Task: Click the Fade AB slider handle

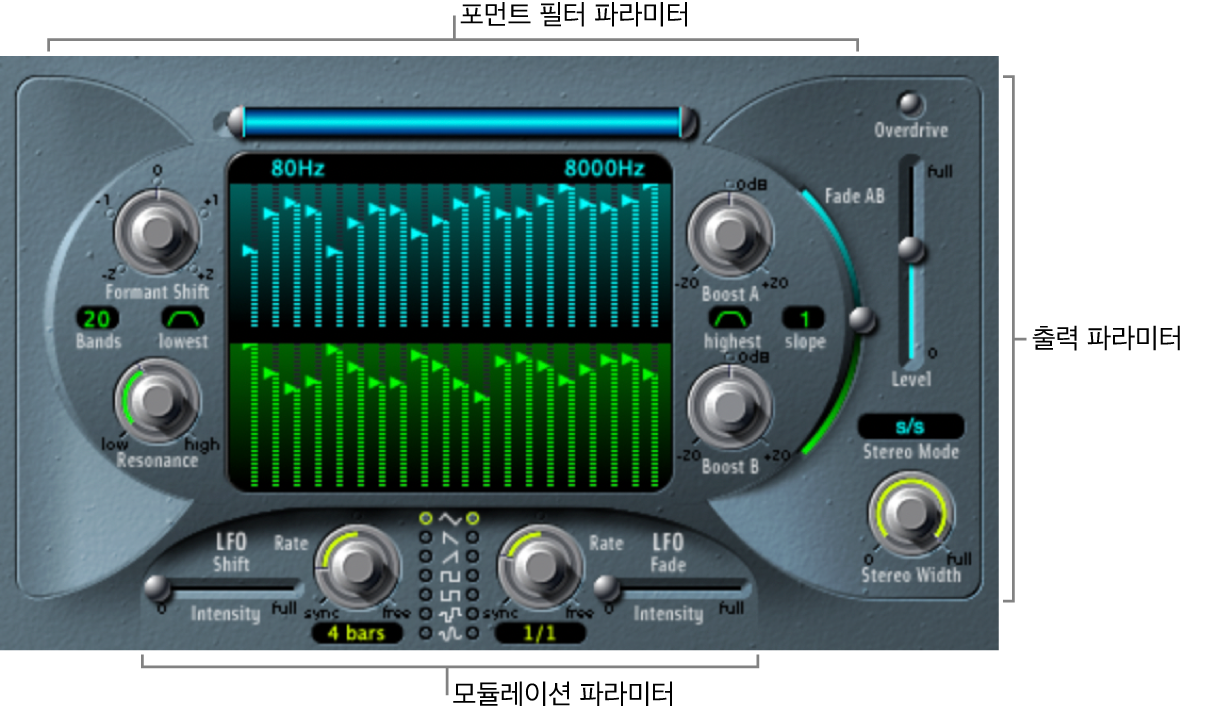Action: pyautogui.click(x=861, y=320)
